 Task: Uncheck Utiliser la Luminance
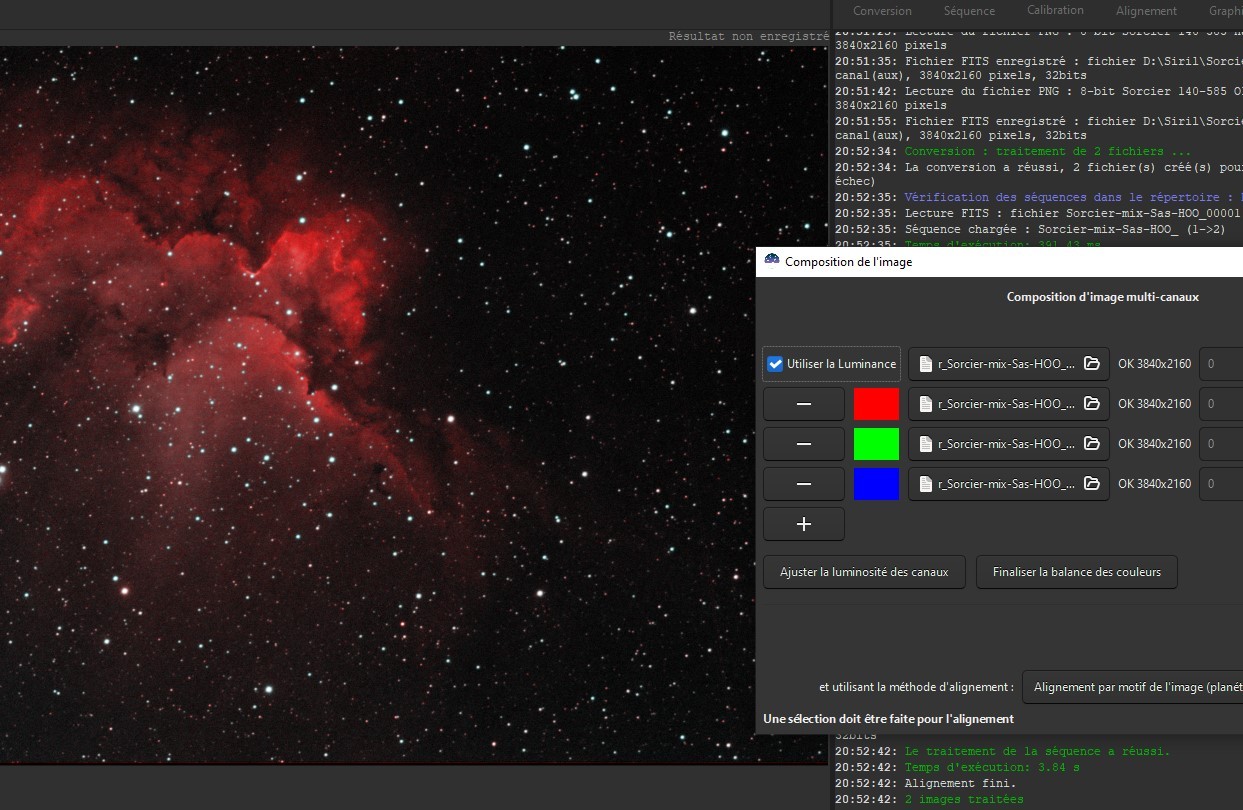pos(775,364)
